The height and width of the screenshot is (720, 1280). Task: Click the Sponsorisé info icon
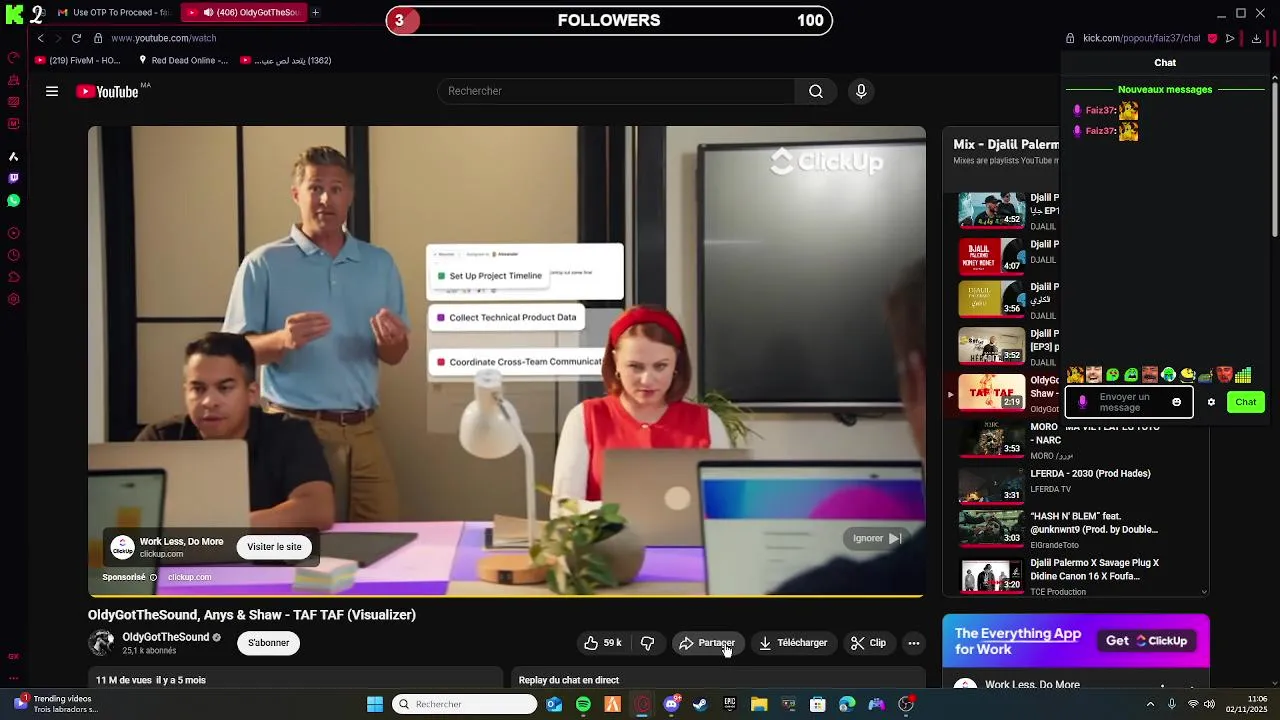coord(153,577)
